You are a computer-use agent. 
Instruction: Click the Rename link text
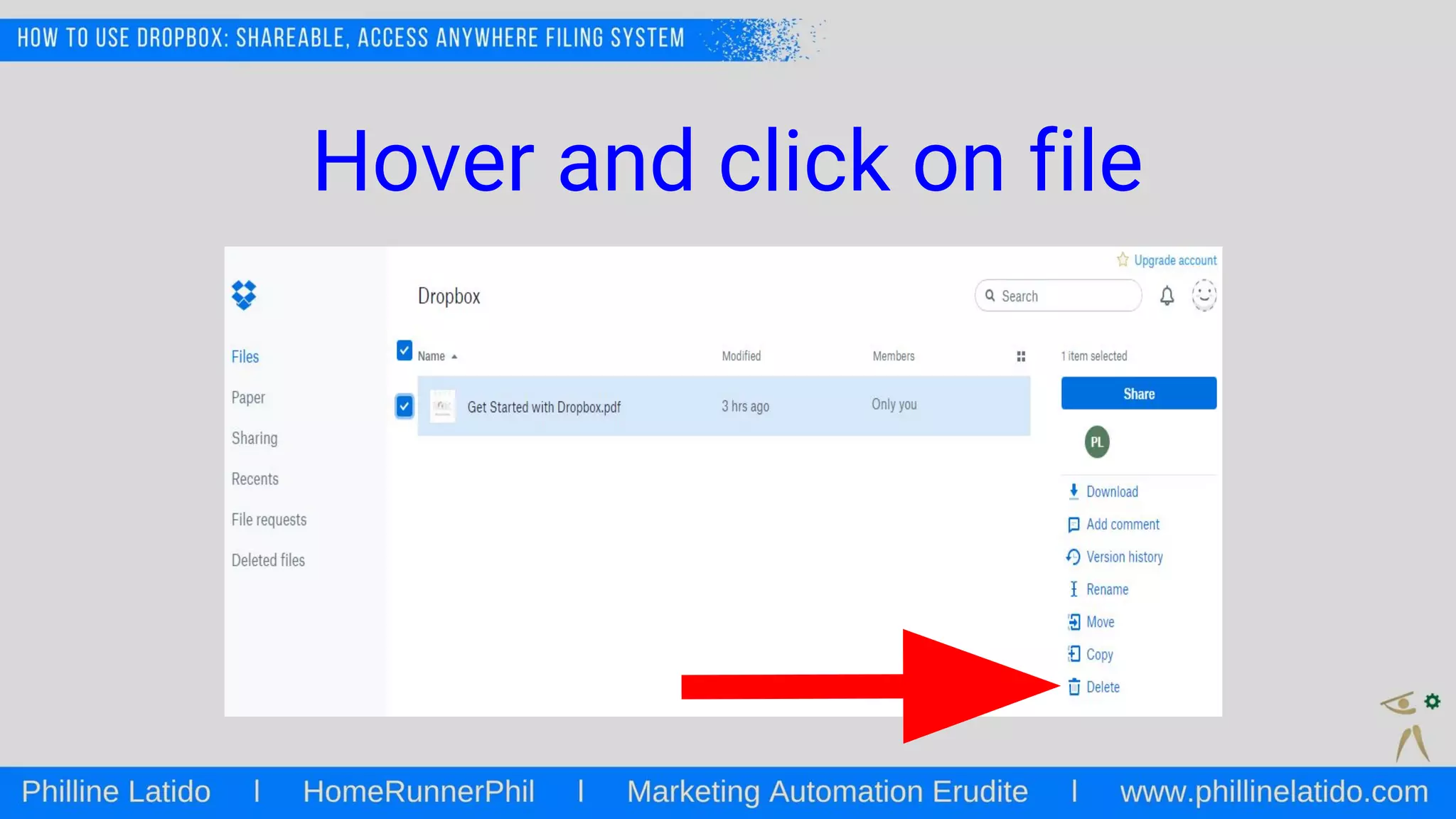point(1107,589)
